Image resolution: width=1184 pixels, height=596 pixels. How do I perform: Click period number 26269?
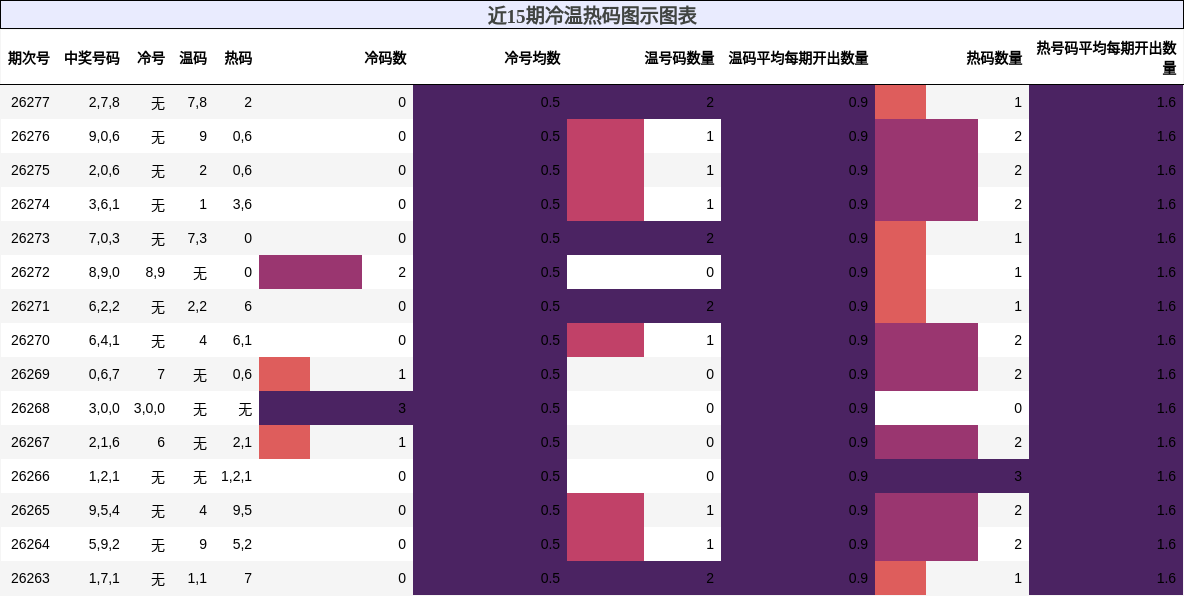(30, 374)
